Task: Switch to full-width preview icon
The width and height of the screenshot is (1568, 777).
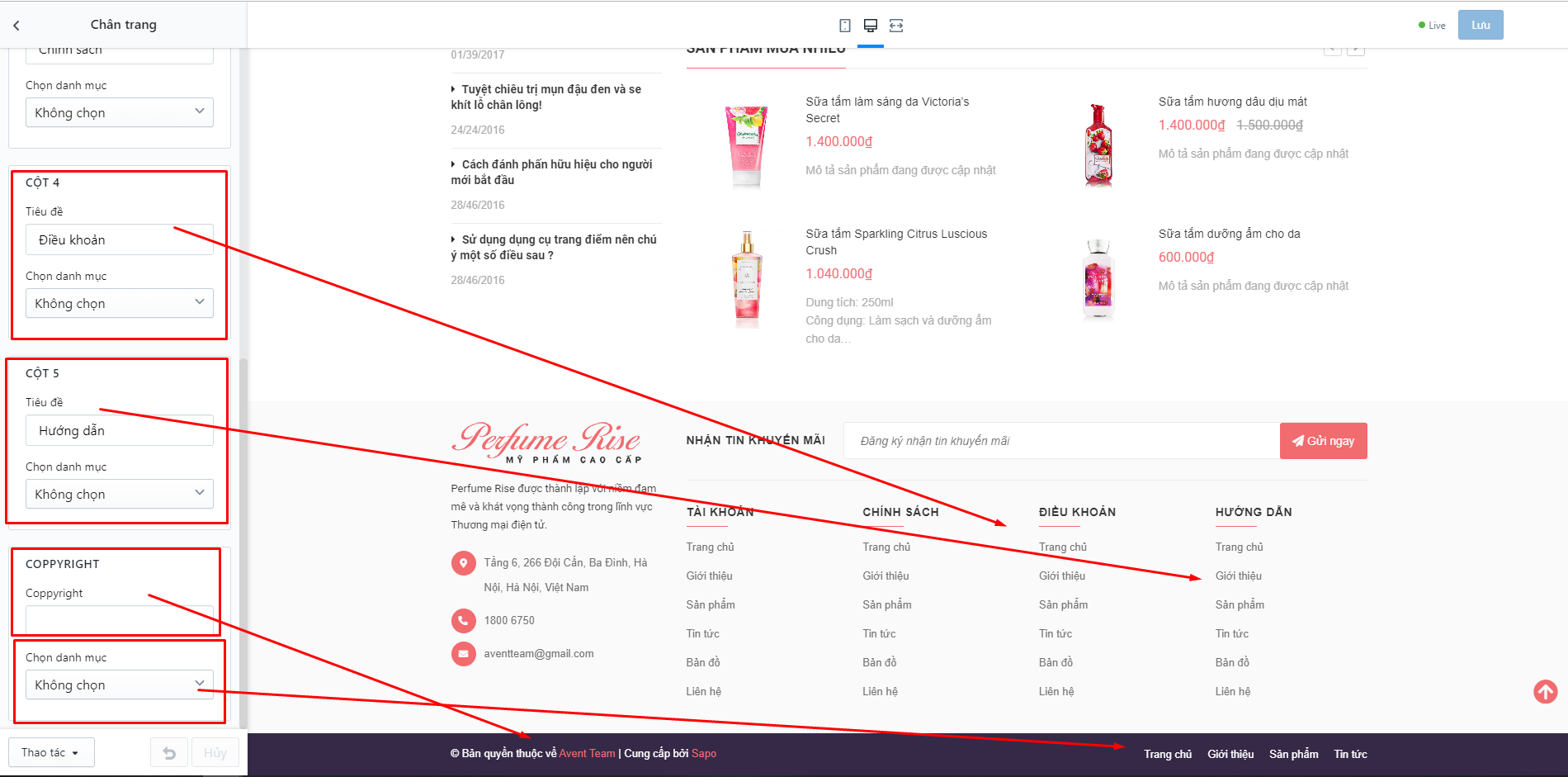Action: [x=896, y=26]
